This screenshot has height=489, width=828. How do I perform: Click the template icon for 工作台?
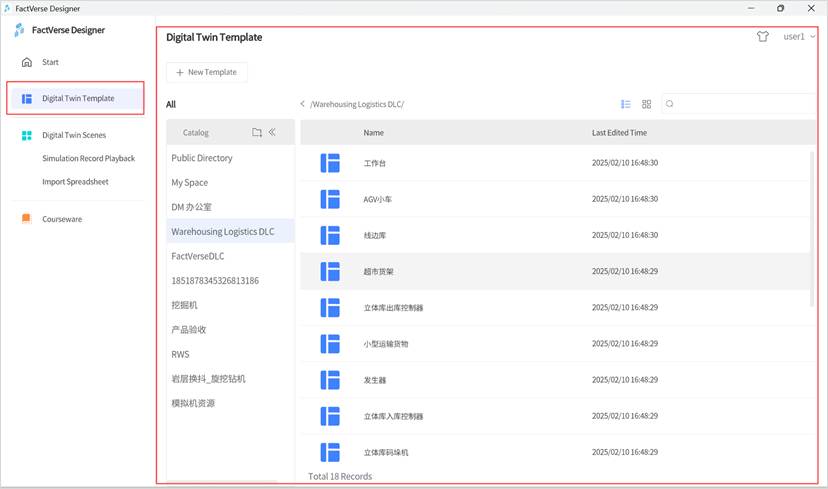point(330,162)
